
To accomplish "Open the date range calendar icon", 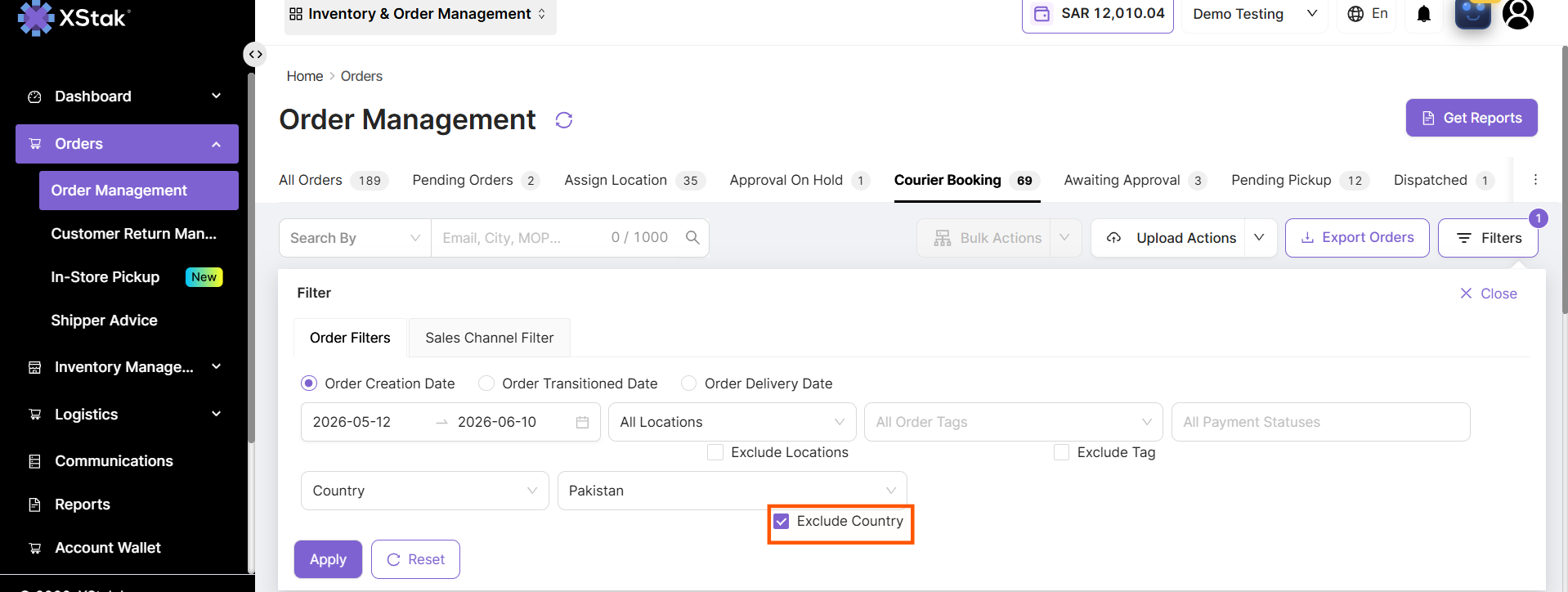I will pyautogui.click(x=582, y=422).
